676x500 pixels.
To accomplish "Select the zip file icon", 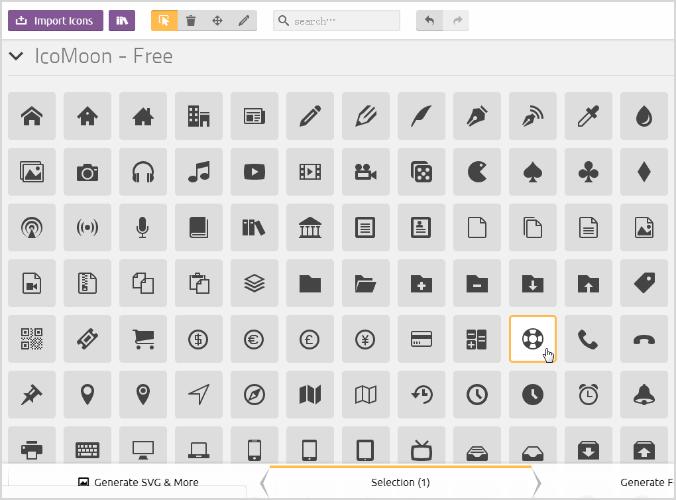I will [x=88, y=283].
